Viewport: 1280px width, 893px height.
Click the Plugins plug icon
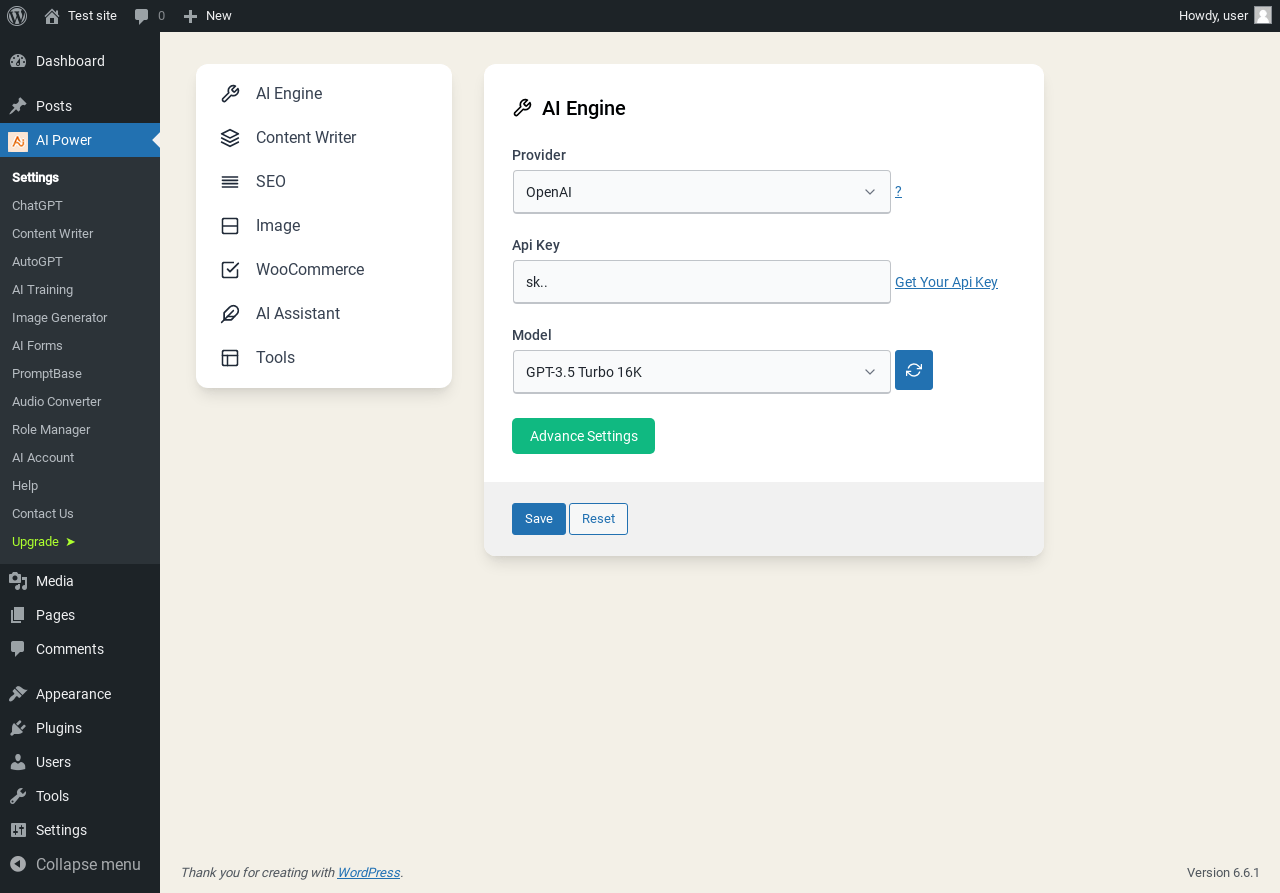point(18,728)
